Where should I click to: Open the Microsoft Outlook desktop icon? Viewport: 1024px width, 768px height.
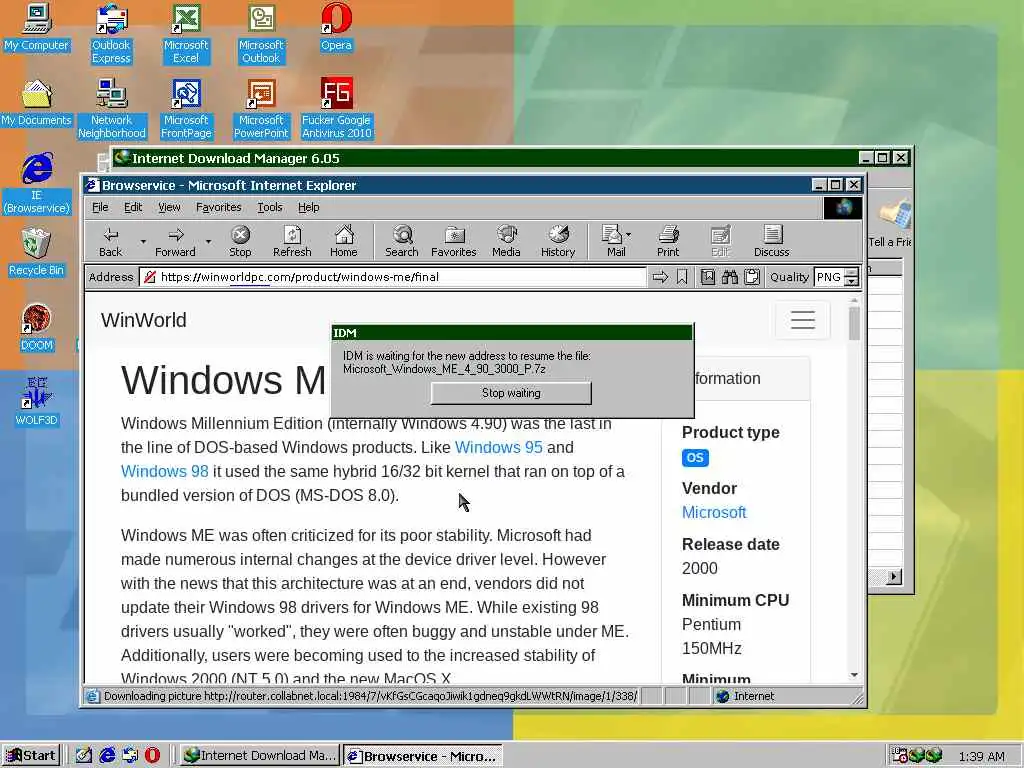tap(261, 33)
